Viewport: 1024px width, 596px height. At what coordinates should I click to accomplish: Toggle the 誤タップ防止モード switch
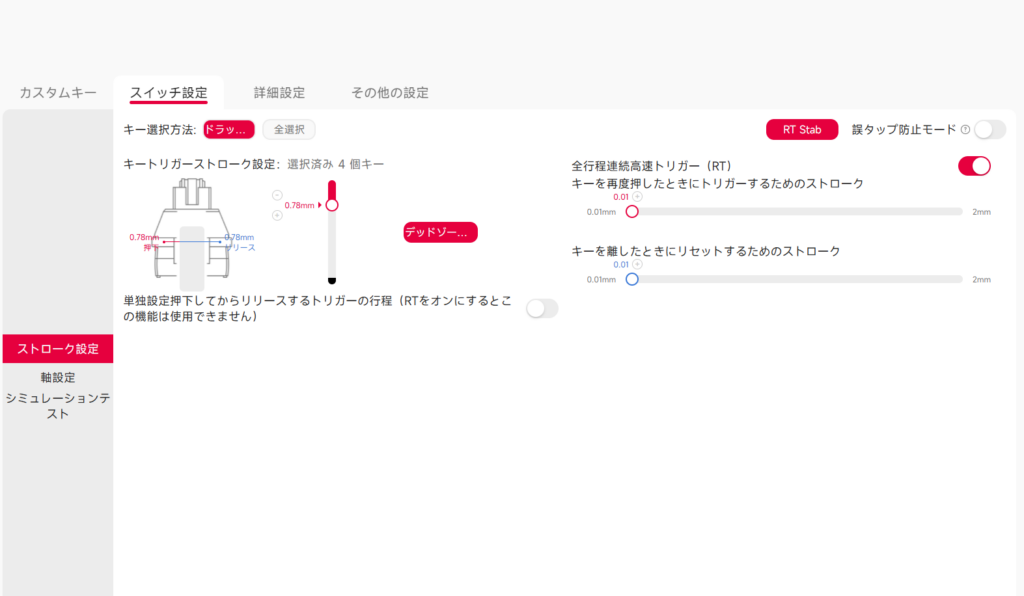click(x=989, y=129)
